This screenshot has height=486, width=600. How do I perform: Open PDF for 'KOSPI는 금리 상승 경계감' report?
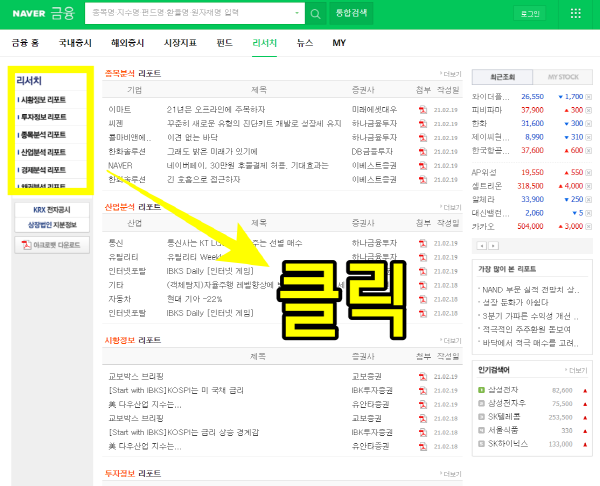(x=422, y=432)
